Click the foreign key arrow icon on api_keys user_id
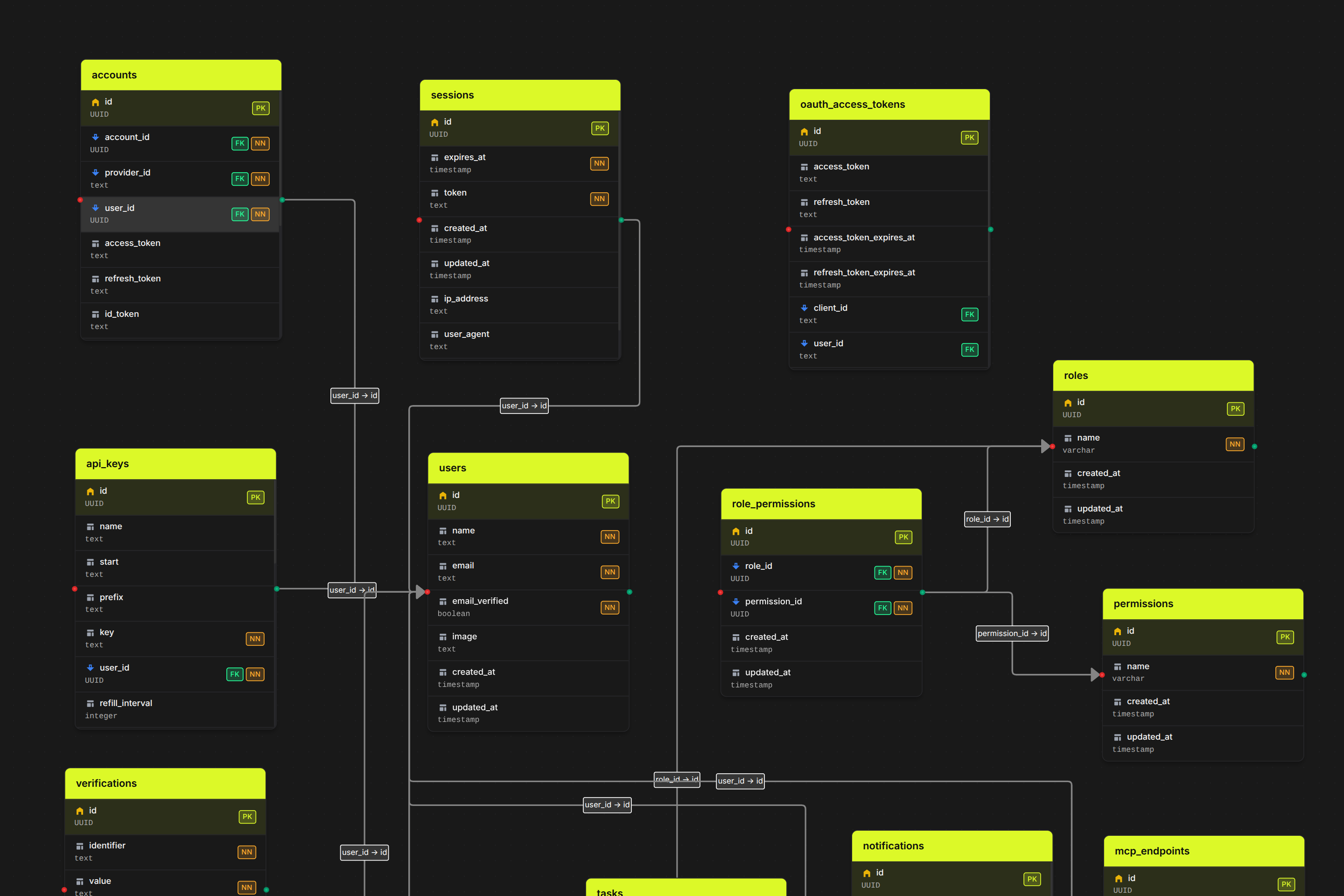Image resolution: width=1344 pixels, height=896 pixels. tap(90, 667)
